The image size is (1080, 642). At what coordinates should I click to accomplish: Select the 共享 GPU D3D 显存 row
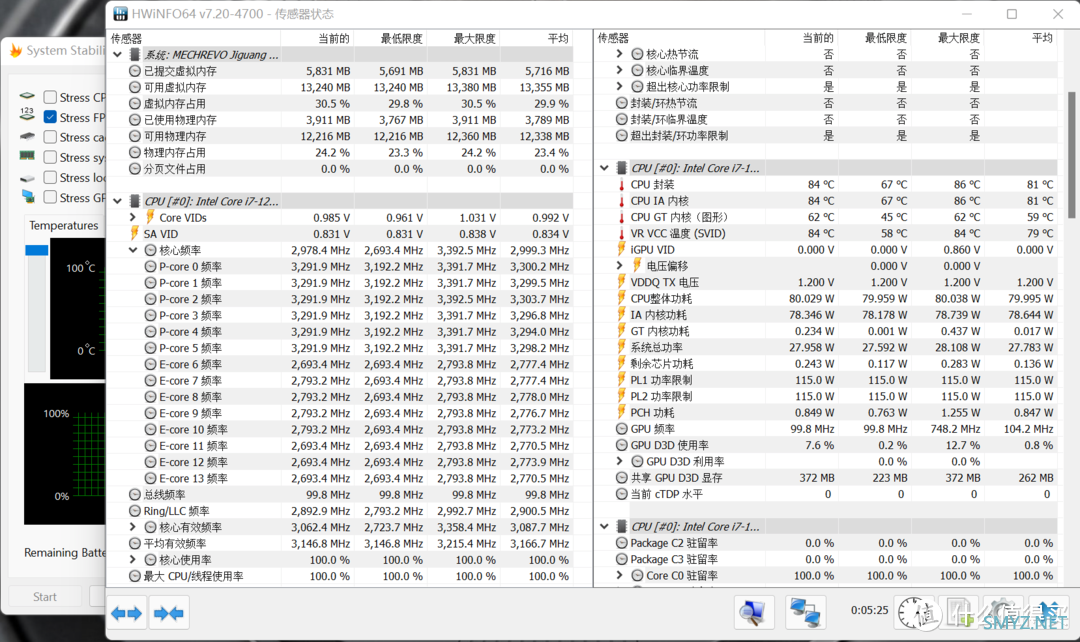tap(826, 477)
